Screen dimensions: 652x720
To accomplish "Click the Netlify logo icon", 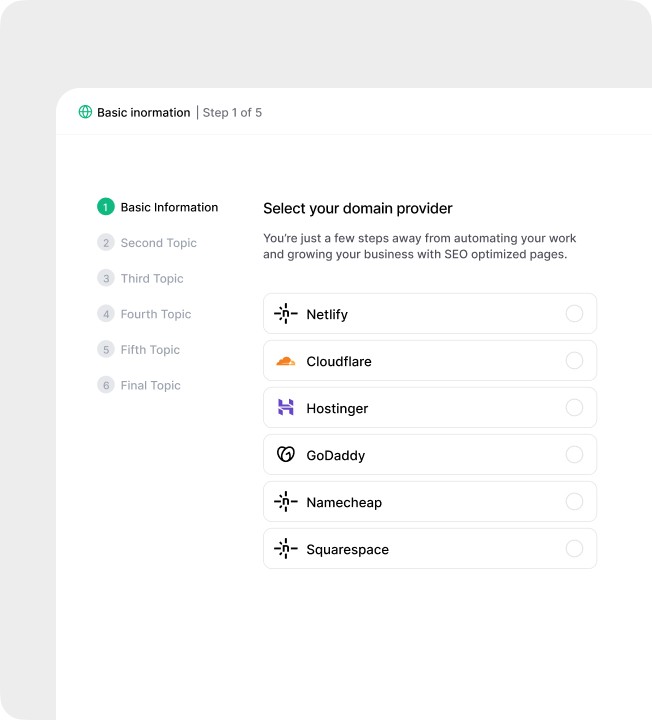I will pyautogui.click(x=286, y=314).
